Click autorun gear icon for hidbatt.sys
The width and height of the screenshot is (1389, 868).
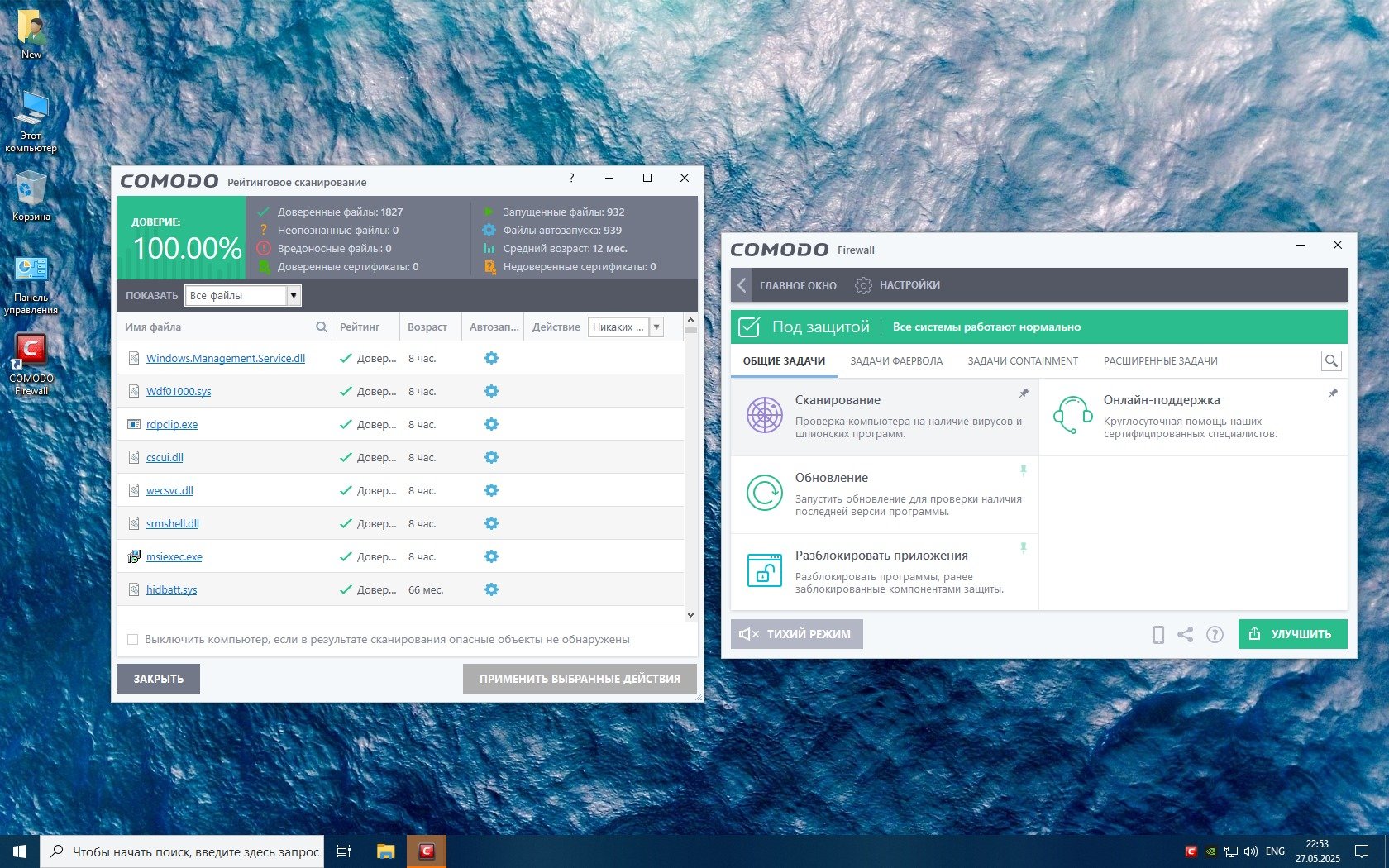coord(491,589)
